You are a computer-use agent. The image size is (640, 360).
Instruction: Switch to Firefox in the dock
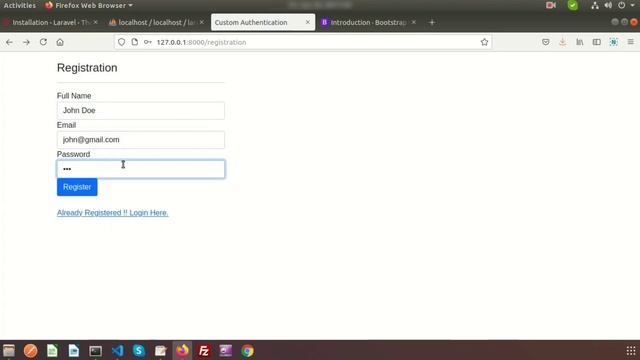click(182, 351)
